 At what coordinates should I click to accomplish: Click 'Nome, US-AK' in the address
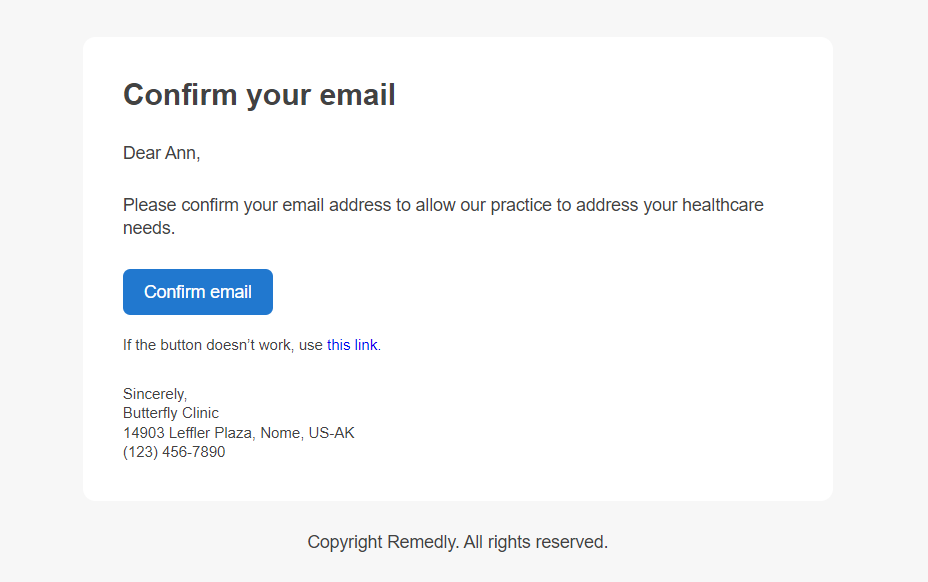(308, 433)
